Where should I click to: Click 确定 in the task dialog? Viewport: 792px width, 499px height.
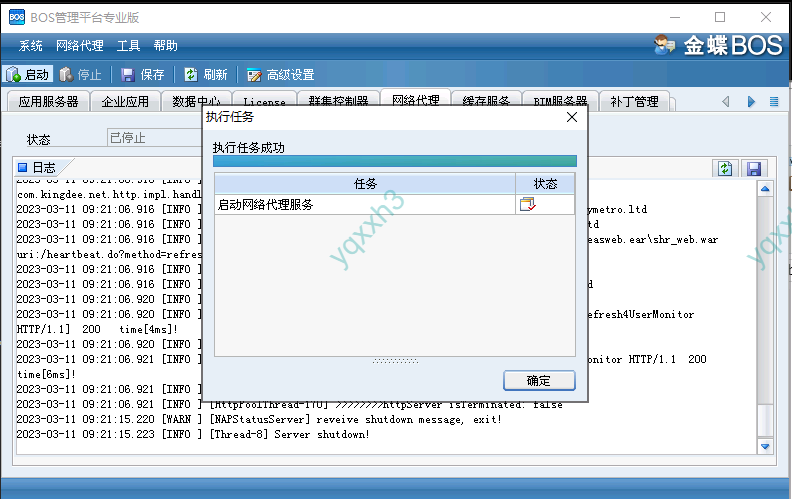[539, 380]
